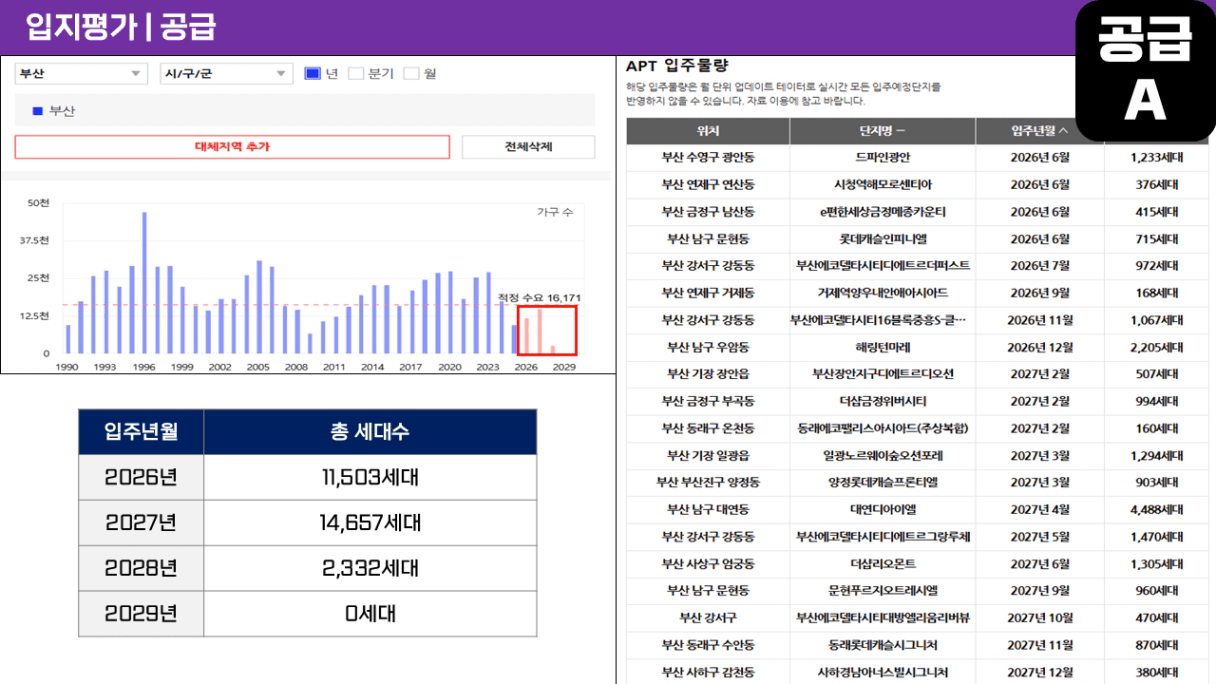The height and width of the screenshot is (684, 1216).
Task: Click the blue 부산 legend marker
Action: coord(38,111)
